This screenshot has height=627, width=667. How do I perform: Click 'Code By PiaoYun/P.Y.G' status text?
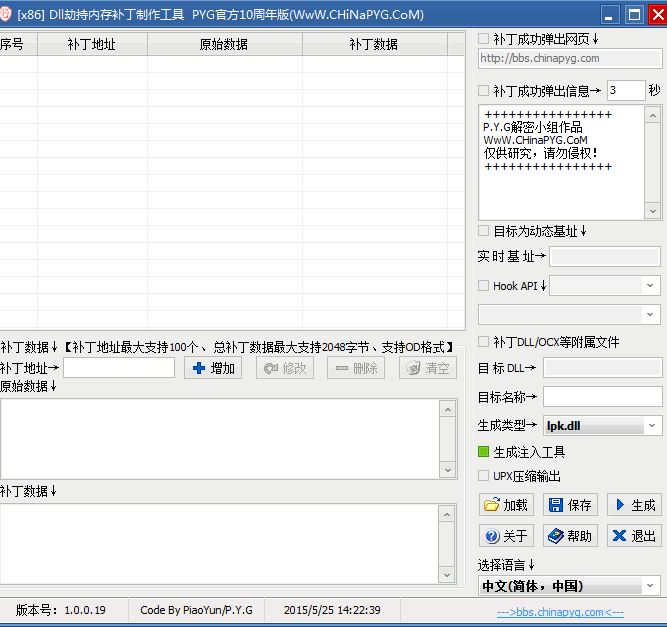tap(197, 610)
